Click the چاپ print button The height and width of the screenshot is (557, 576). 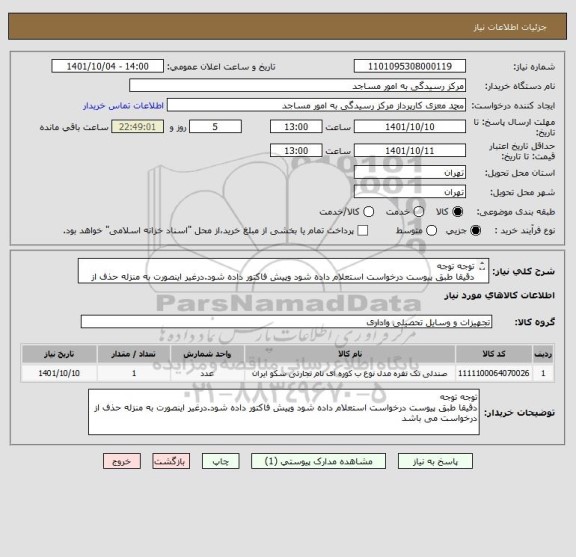220,461
